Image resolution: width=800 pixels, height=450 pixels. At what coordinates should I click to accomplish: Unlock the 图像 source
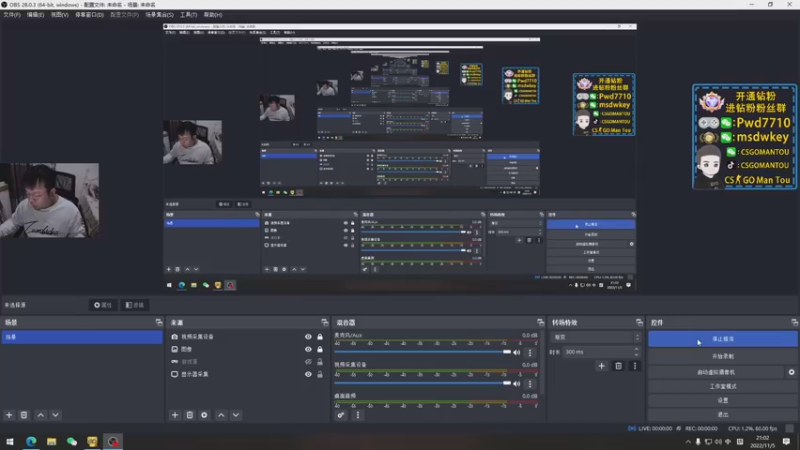(x=320, y=349)
